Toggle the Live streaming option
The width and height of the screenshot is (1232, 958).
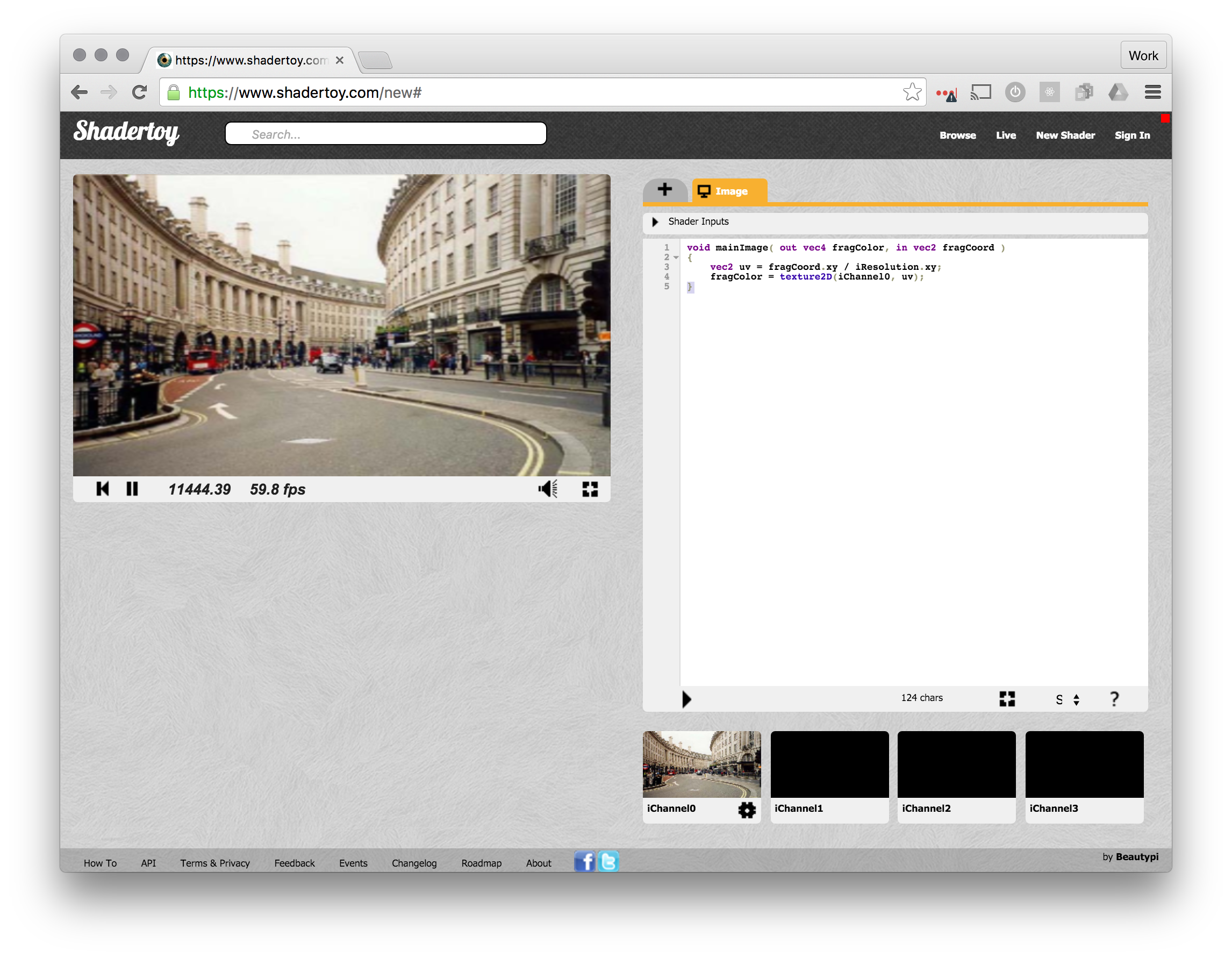tap(1004, 134)
